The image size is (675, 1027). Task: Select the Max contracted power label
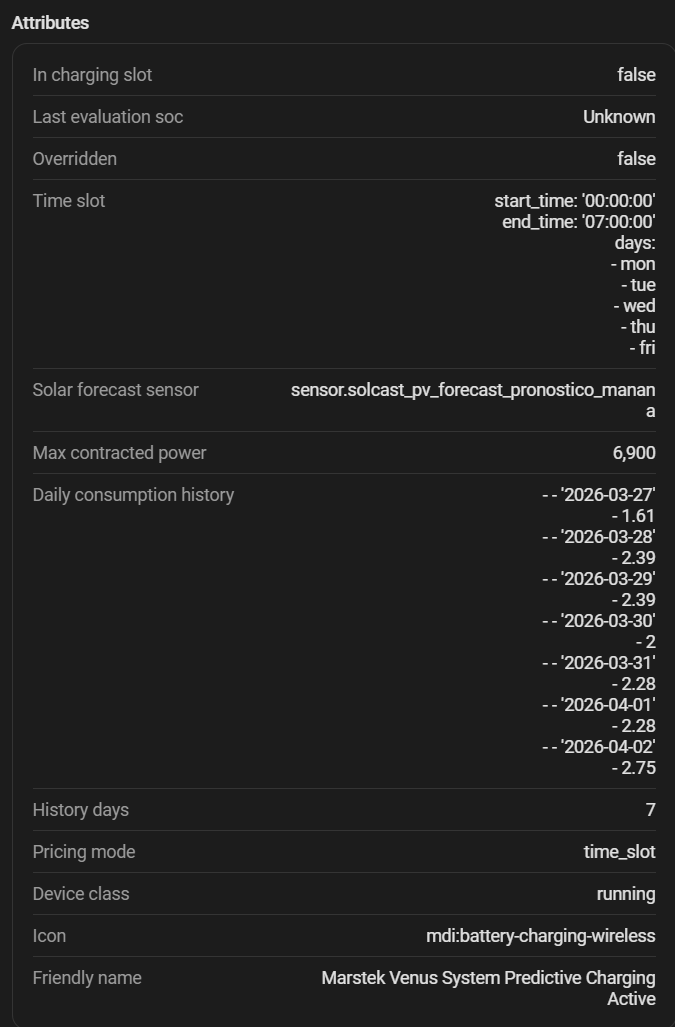point(119,453)
